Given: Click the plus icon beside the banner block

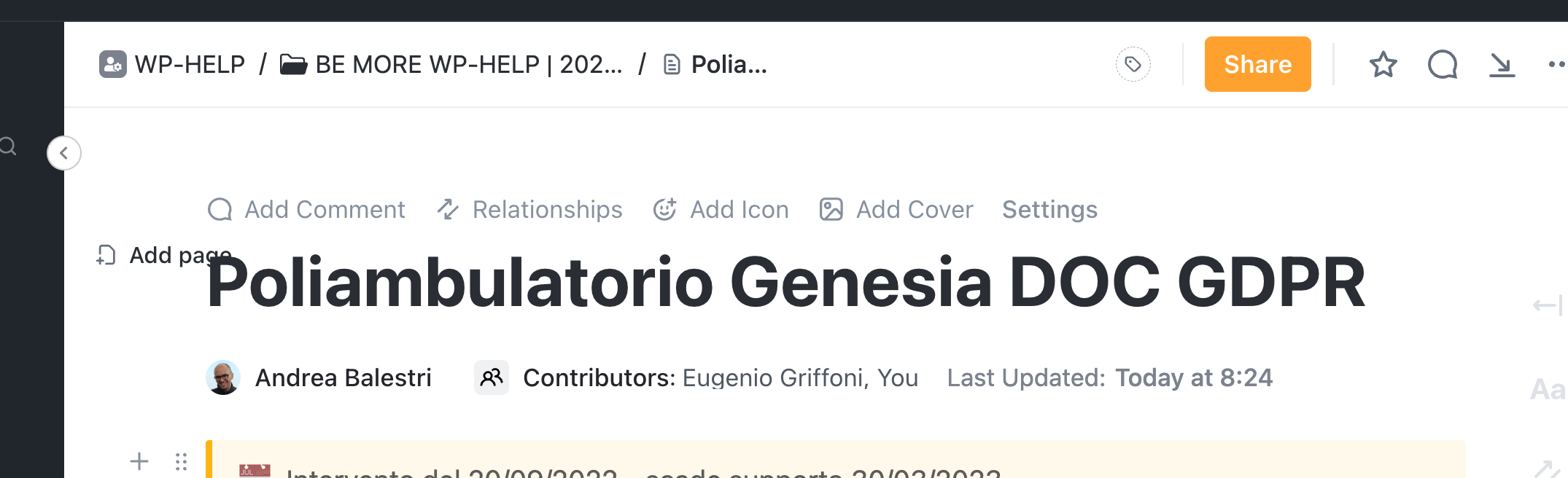Looking at the screenshot, I should pos(139,461).
